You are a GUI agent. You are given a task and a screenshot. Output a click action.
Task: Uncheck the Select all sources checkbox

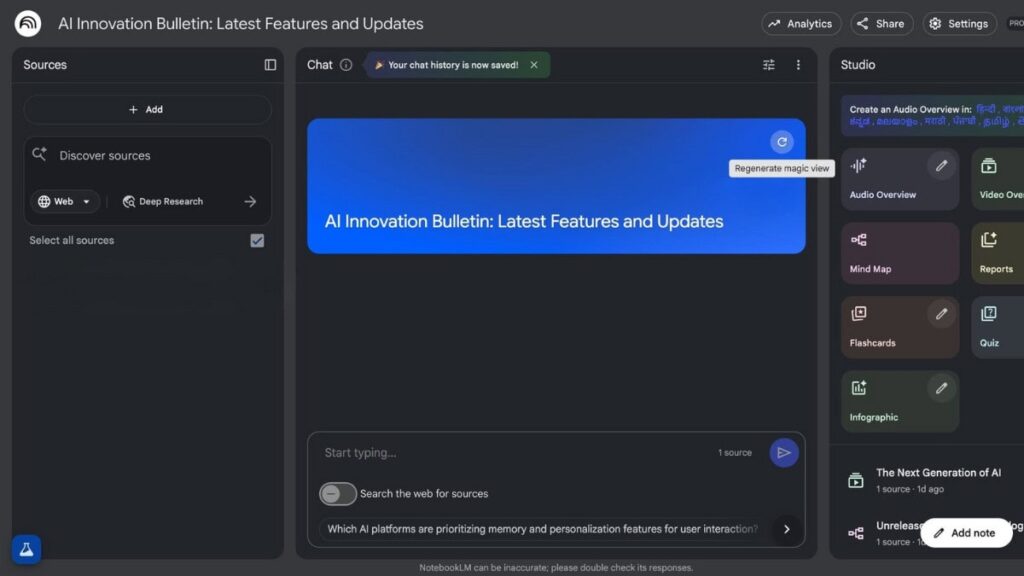click(257, 241)
